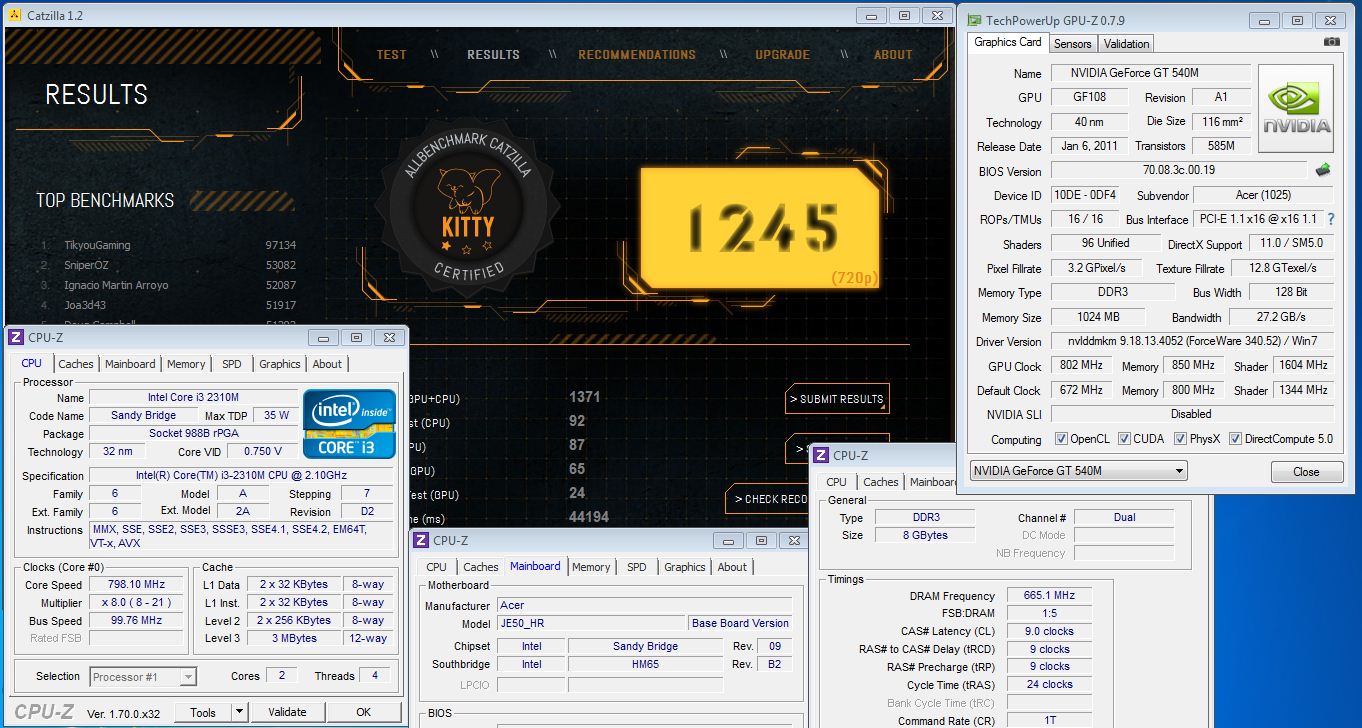1362x728 pixels.
Task: Click the Driver Version field in GPU-Z
Action: point(1192,342)
